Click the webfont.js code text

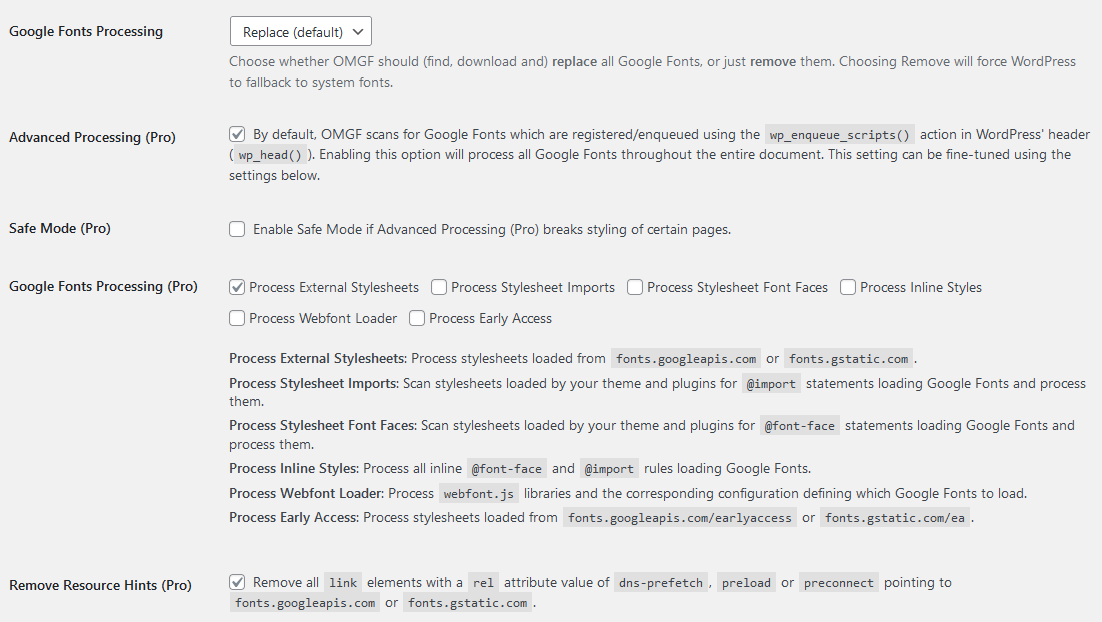click(479, 494)
